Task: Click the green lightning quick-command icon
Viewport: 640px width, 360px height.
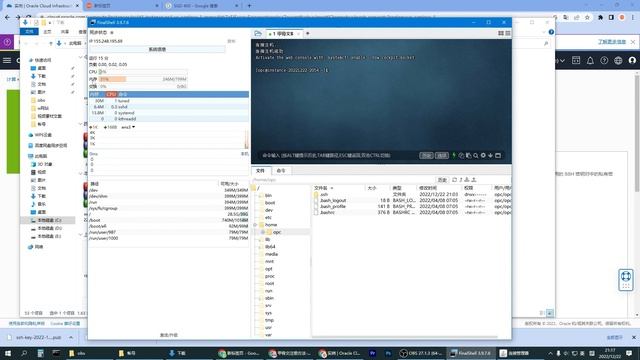Action: pyautogui.click(x=454, y=156)
